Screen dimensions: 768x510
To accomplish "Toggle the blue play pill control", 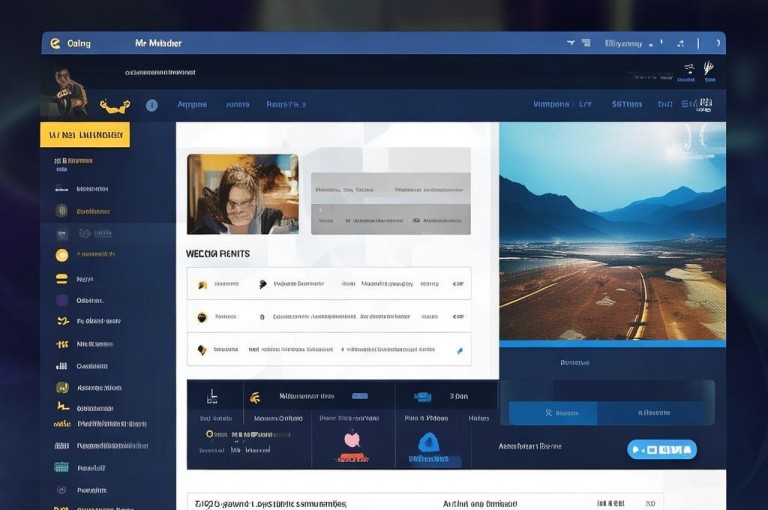I will [x=662, y=449].
